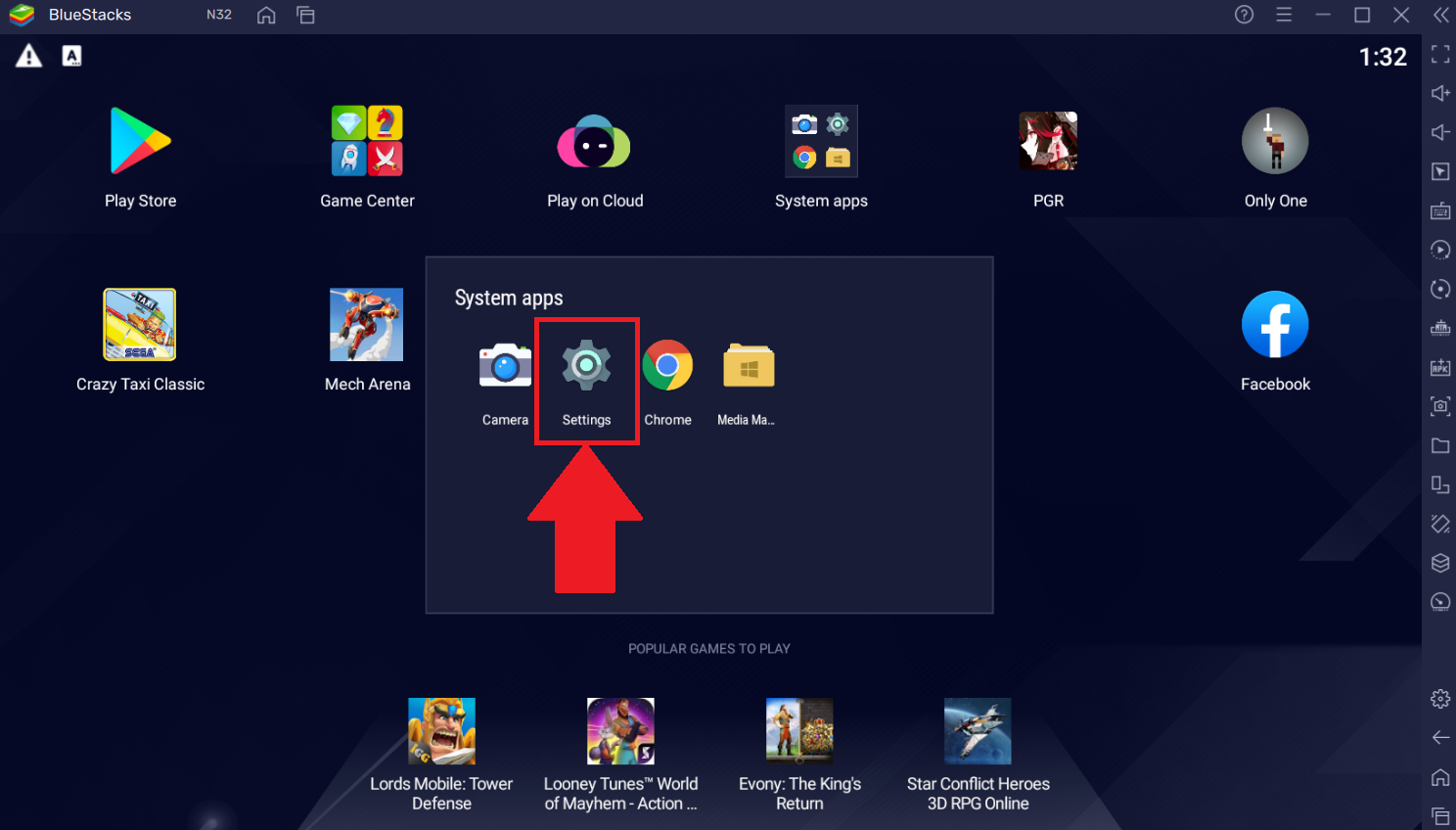Screen dimensions: 1456x830
Task: Open BlueStacks settings gear in sidebar
Action: [x=1440, y=699]
